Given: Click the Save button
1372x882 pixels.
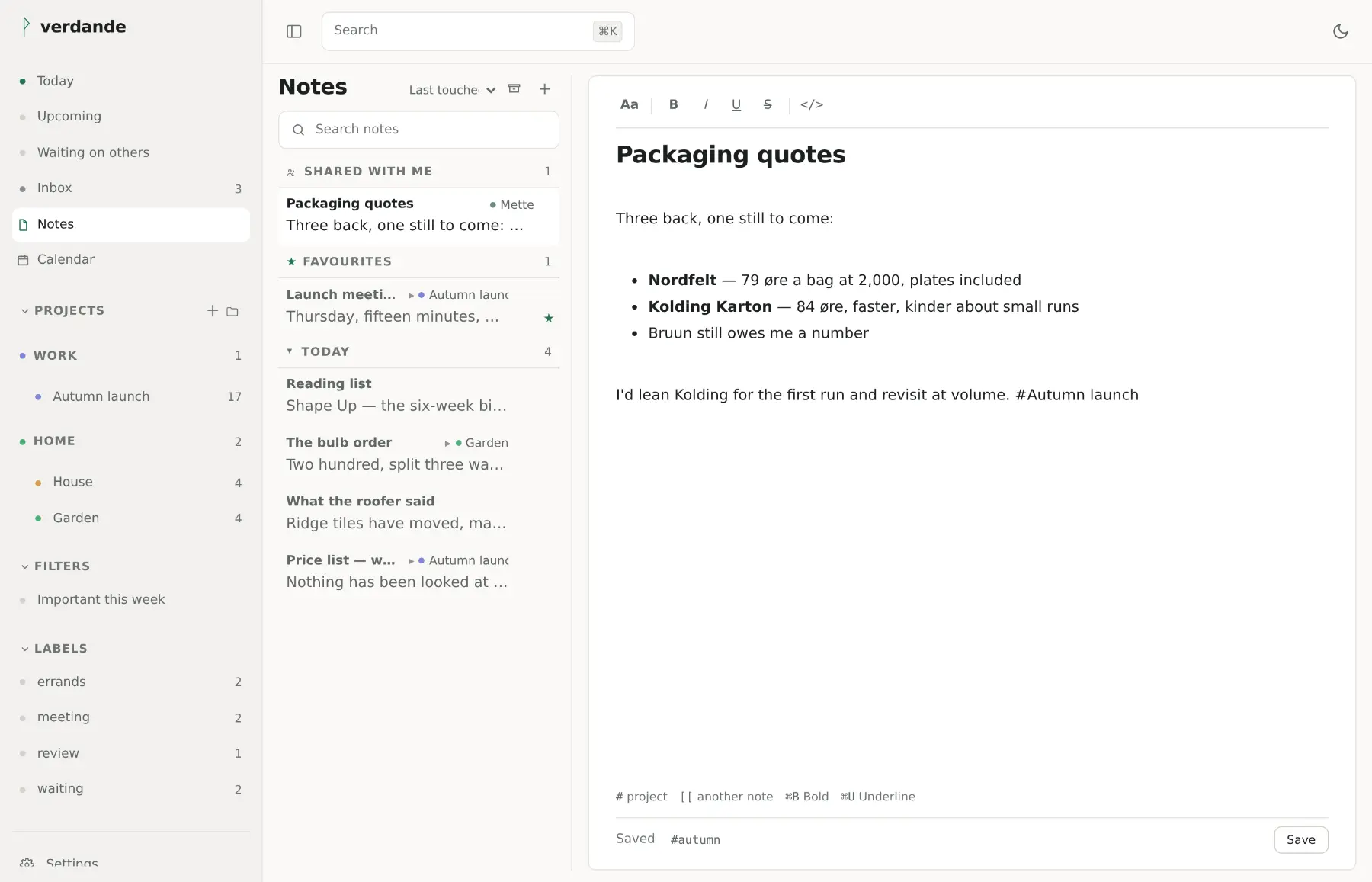Looking at the screenshot, I should click(x=1300, y=839).
